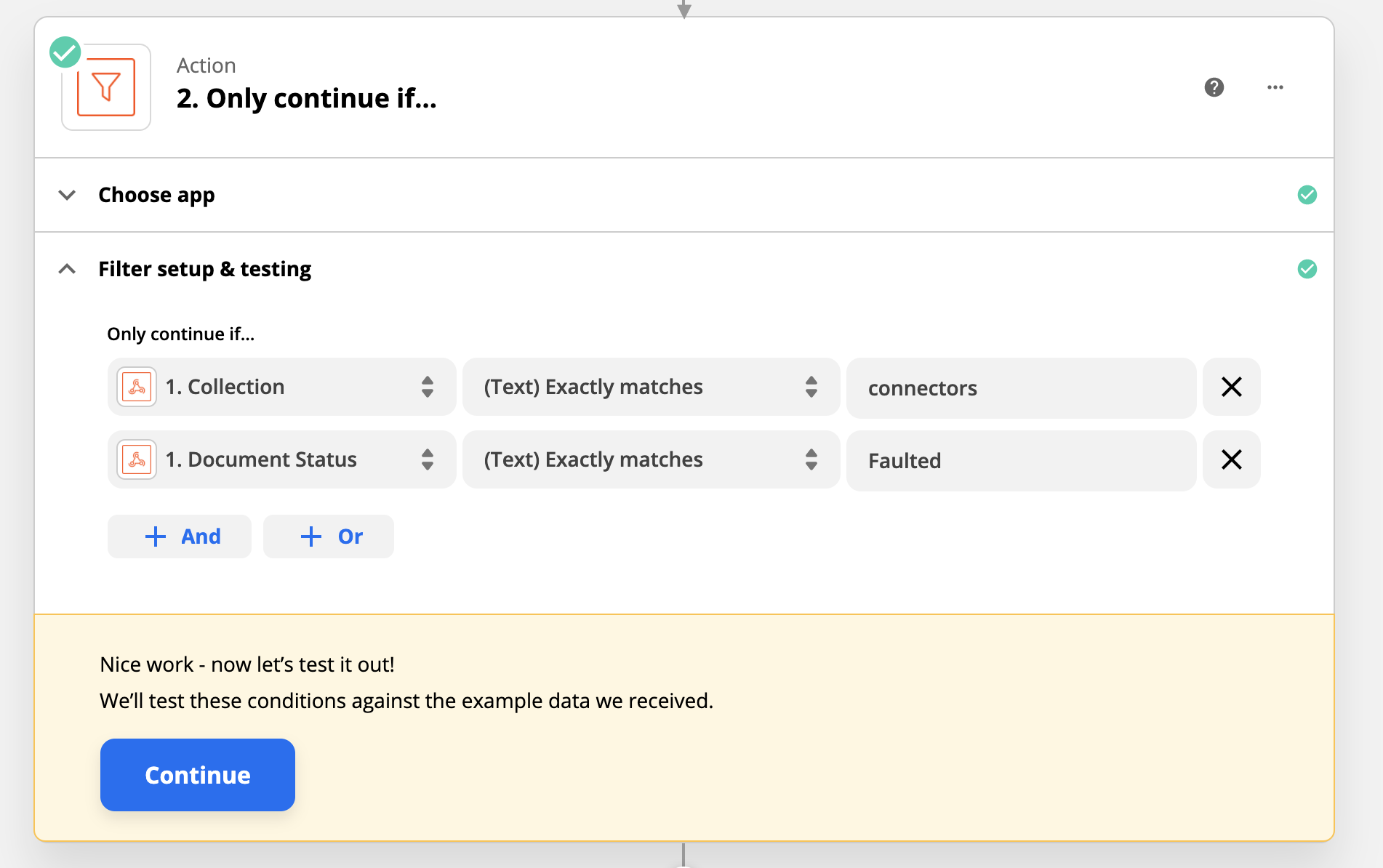Add an Or condition
The height and width of the screenshot is (868, 1383).
pyautogui.click(x=329, y=537)
